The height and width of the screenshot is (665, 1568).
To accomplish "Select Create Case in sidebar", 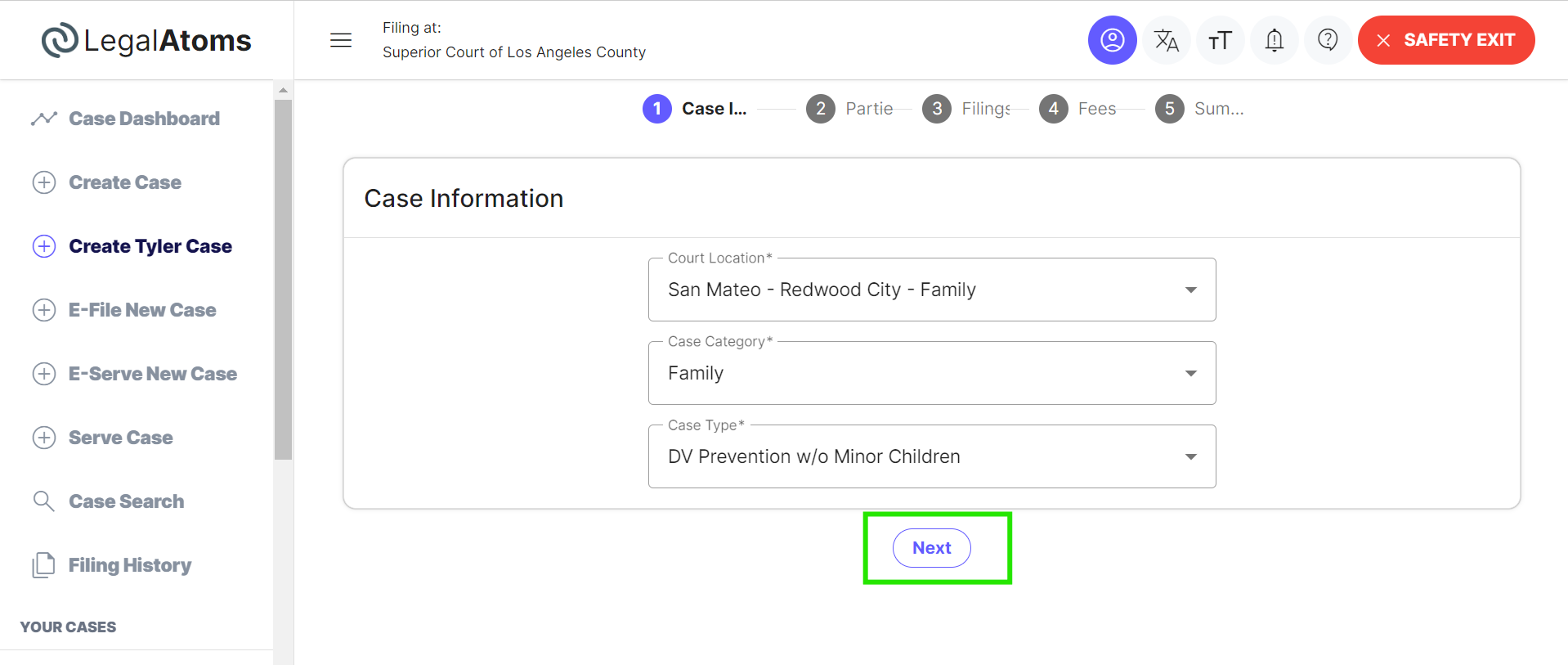I will [x=125, y=182].
